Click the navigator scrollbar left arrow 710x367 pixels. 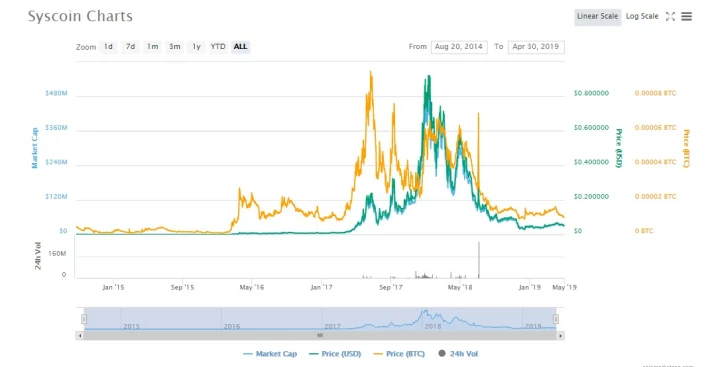tap(80, 336)
